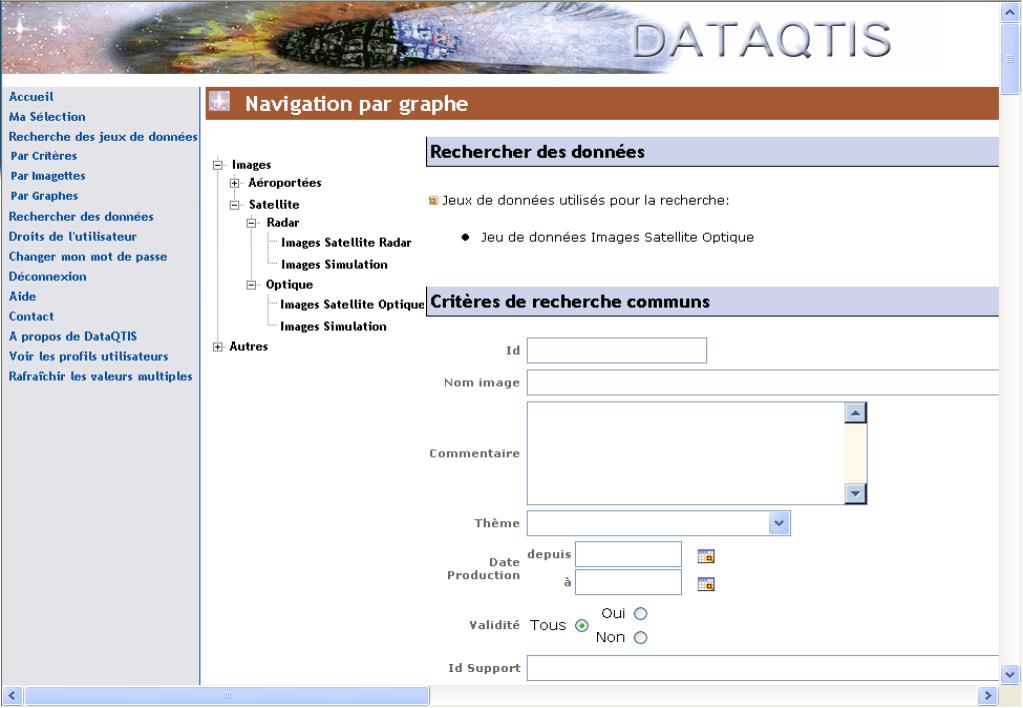1023x708 pixels.
Task: Open the Thème dropdown list
Action: point(779,523)
